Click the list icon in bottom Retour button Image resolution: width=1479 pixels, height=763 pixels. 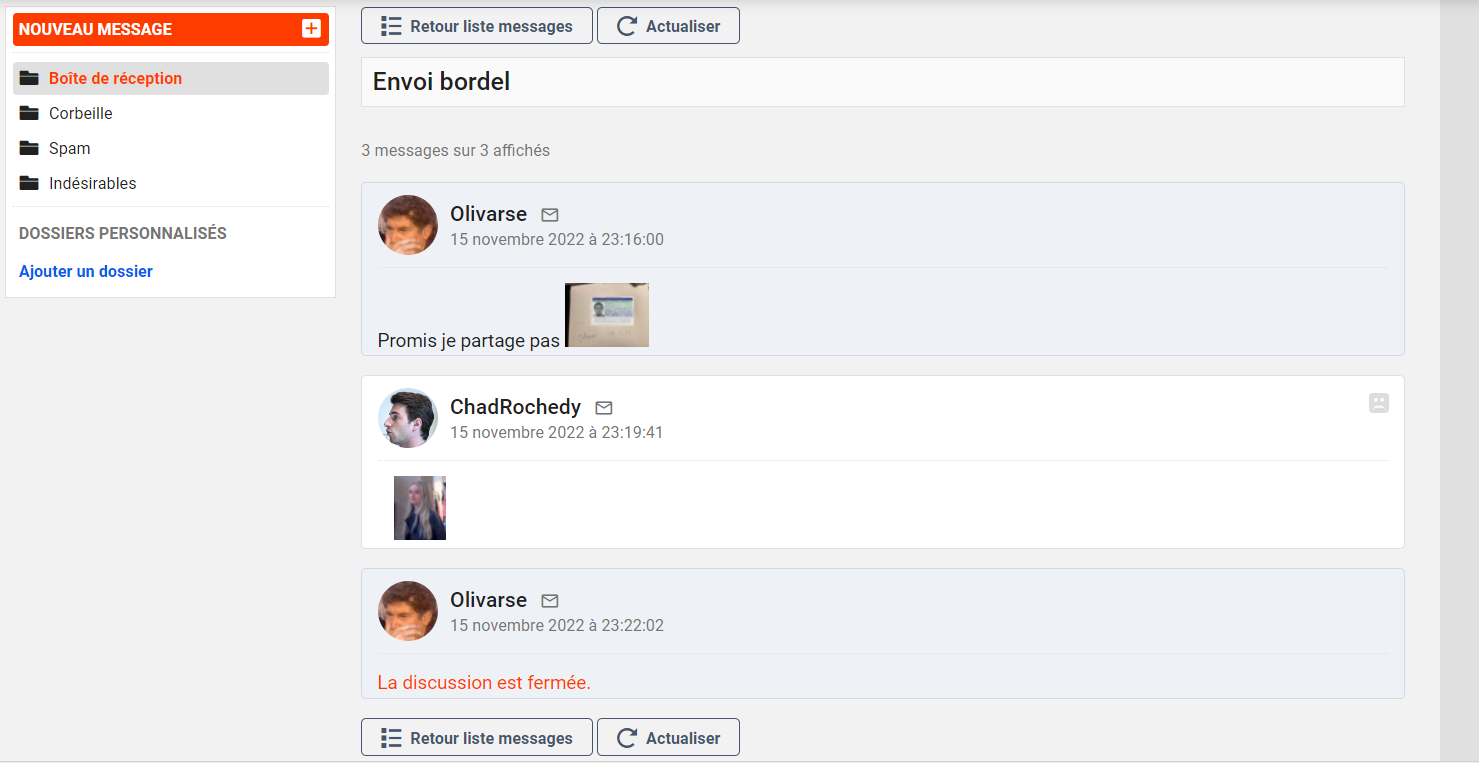coord(392,738)
